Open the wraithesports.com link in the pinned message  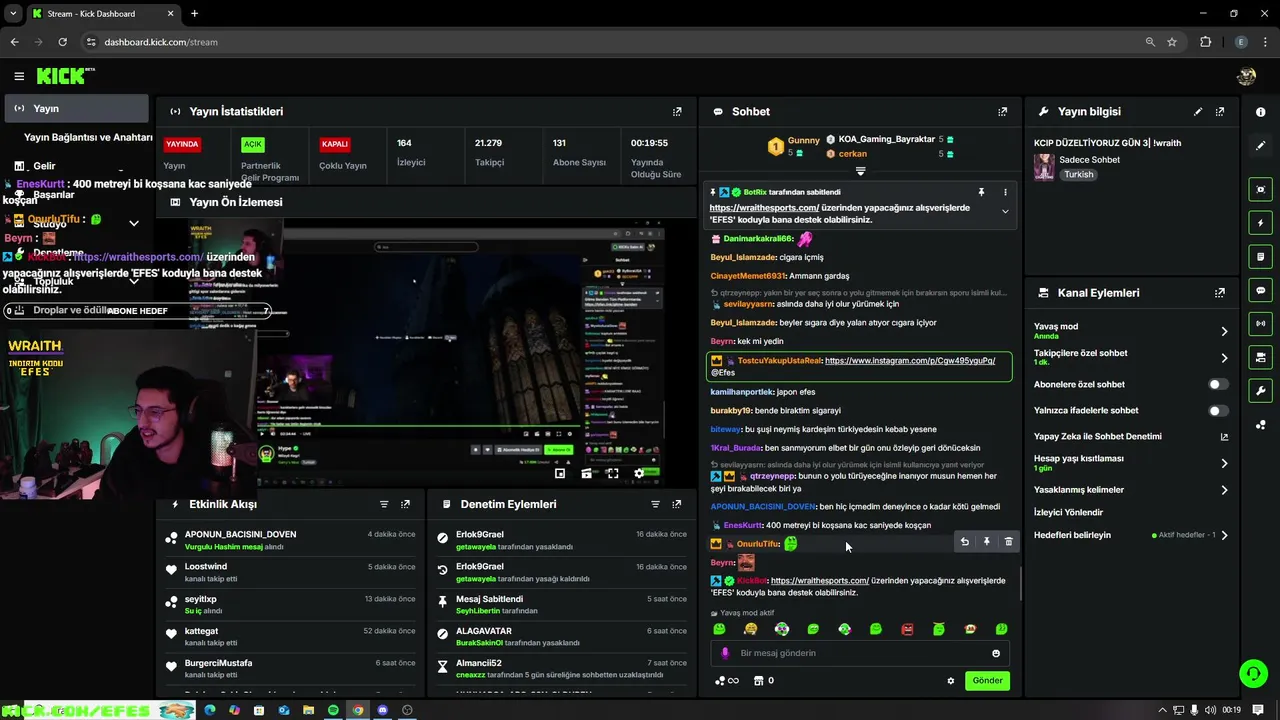(764, 208)
